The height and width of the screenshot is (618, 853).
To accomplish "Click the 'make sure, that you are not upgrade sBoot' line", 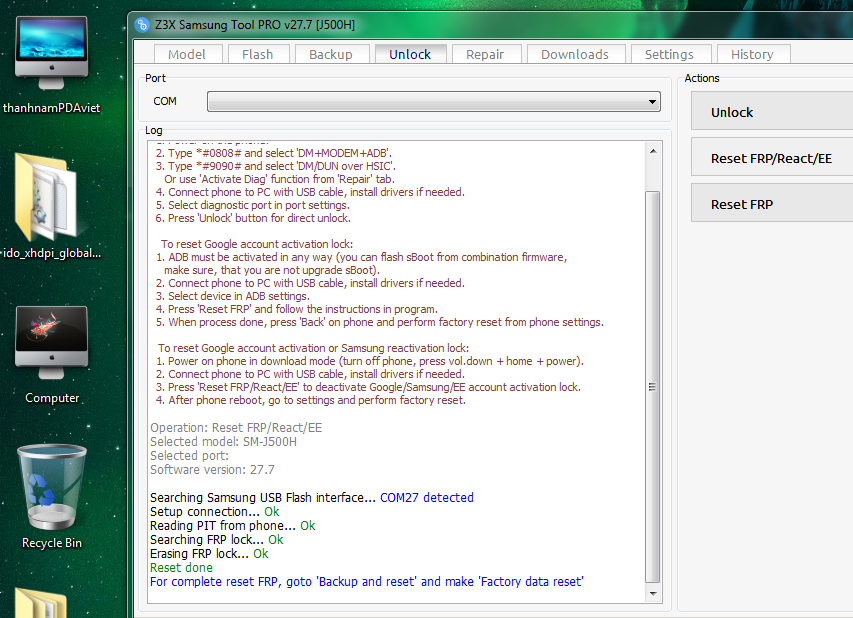I will [x=272, y=270].
